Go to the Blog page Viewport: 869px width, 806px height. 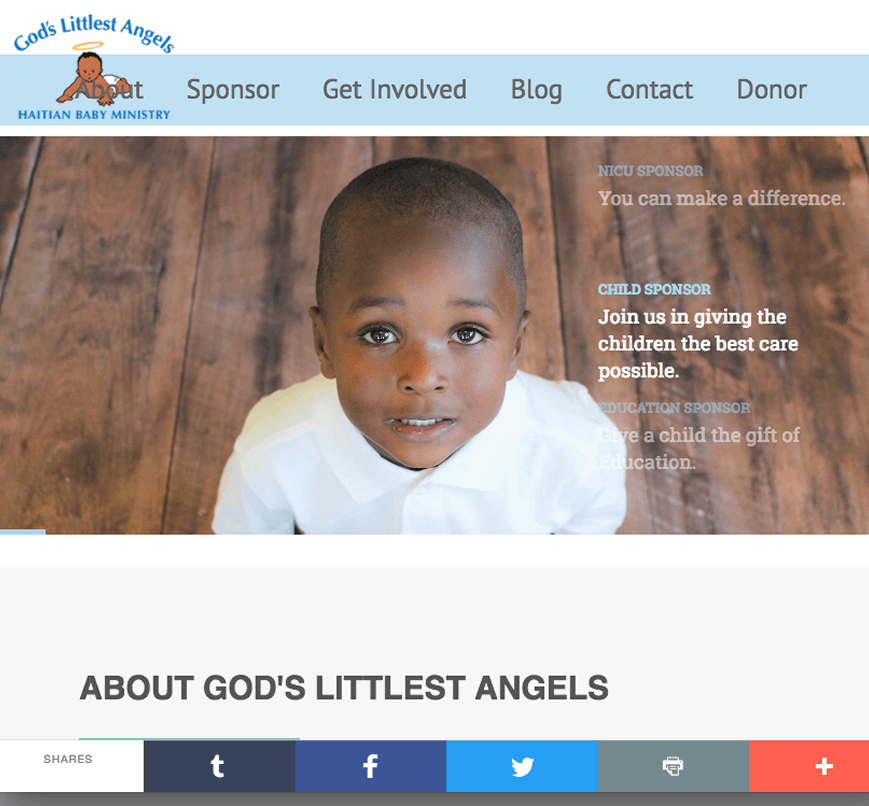coord(536,90)
